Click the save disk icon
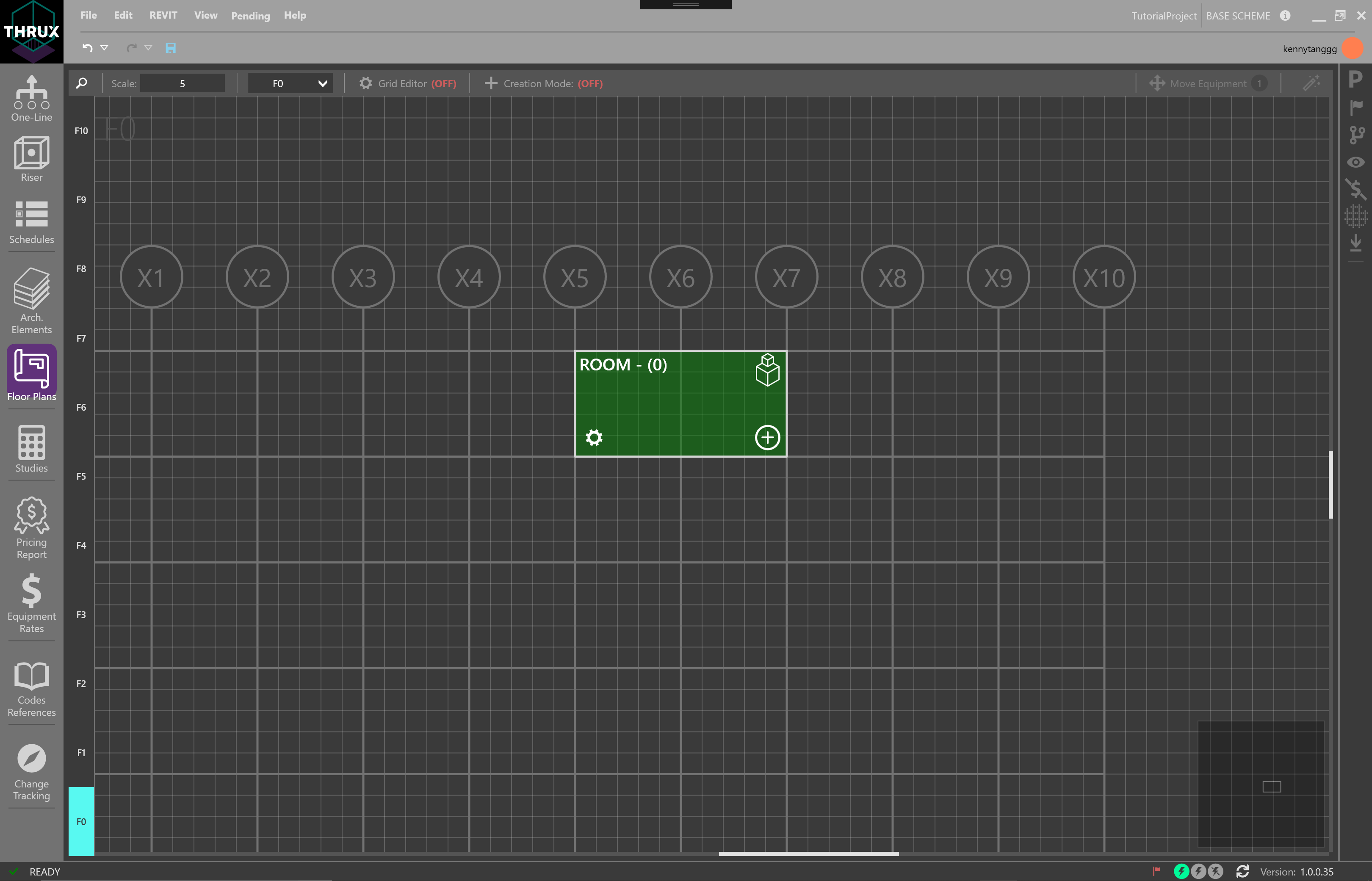Screen dimensions: 1372x881 coord(171,48)
